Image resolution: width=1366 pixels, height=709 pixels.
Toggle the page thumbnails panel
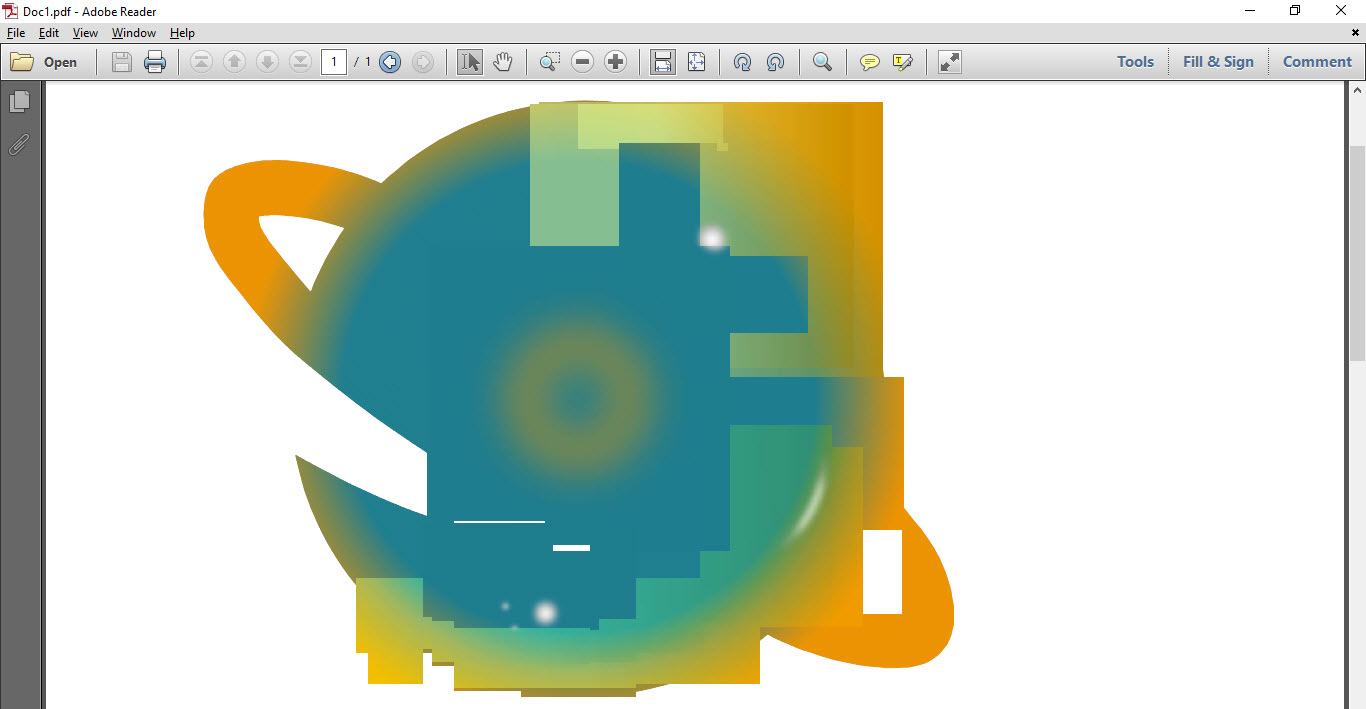(20, 100)
